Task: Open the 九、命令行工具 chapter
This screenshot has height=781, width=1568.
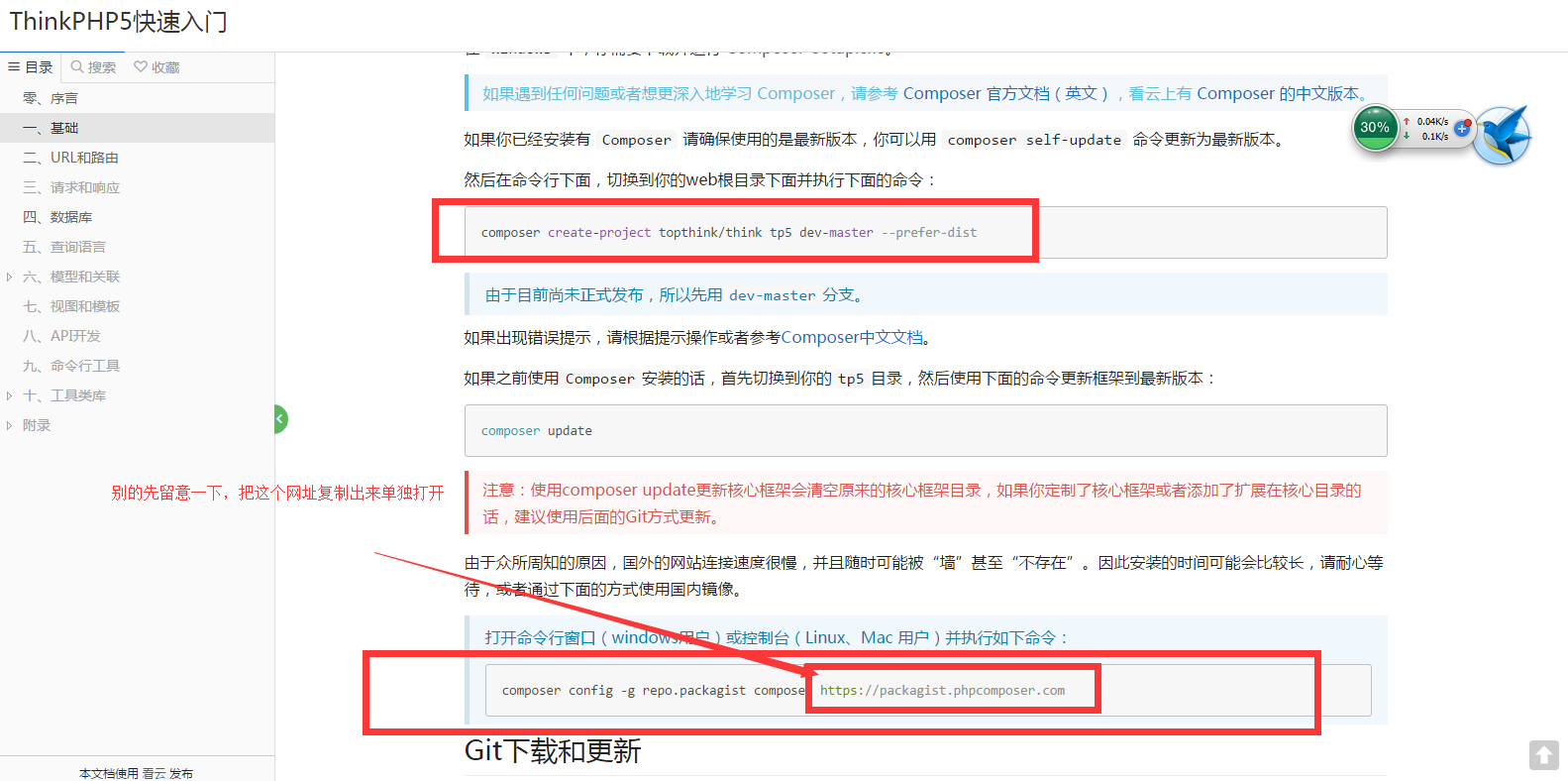Action: 137,366
